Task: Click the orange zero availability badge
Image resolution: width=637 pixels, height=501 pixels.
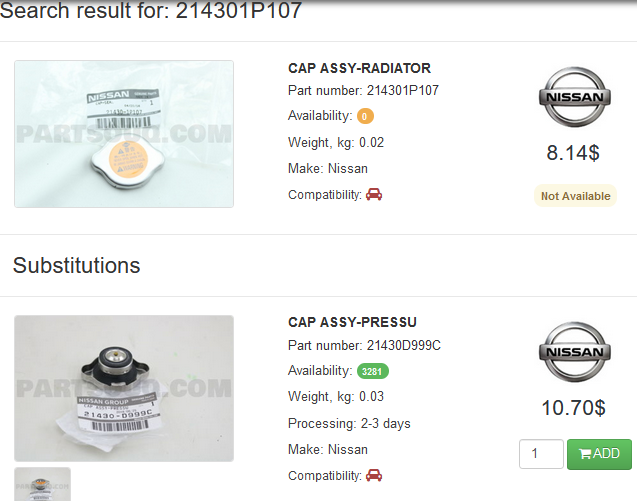Action: [x=365, y=116]
